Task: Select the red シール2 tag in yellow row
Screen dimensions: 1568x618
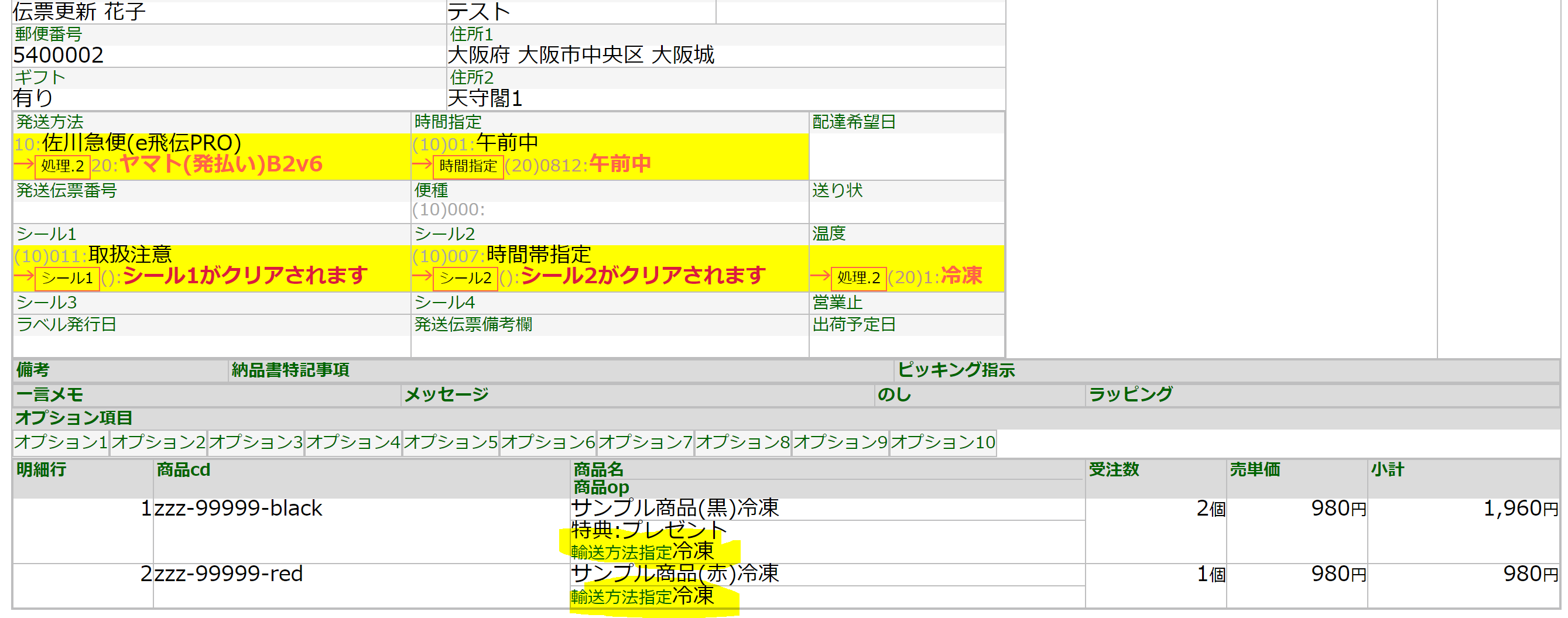Action: click(465, 278)
